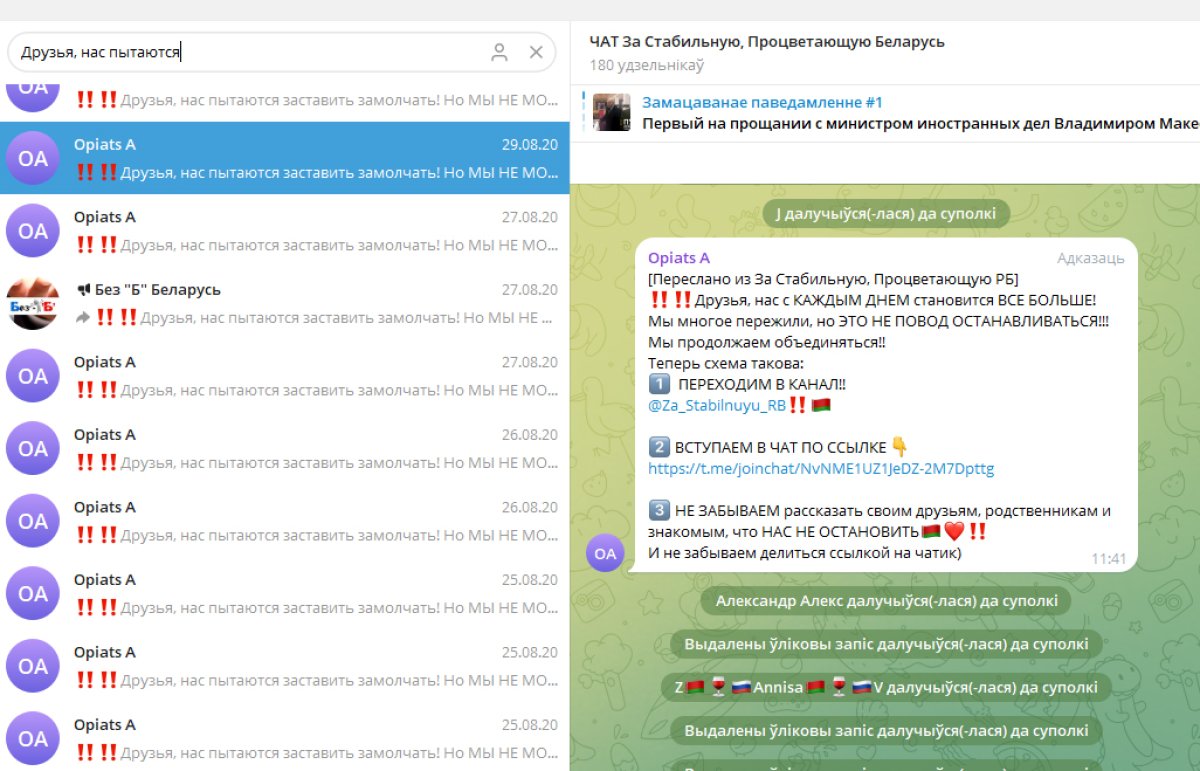Screen dimensions: 1200x771
Task: Open the chat info from the title "ЧАТ За Стабильную, Процветающую Беларусь"
Action: click(x=767, y=42)
